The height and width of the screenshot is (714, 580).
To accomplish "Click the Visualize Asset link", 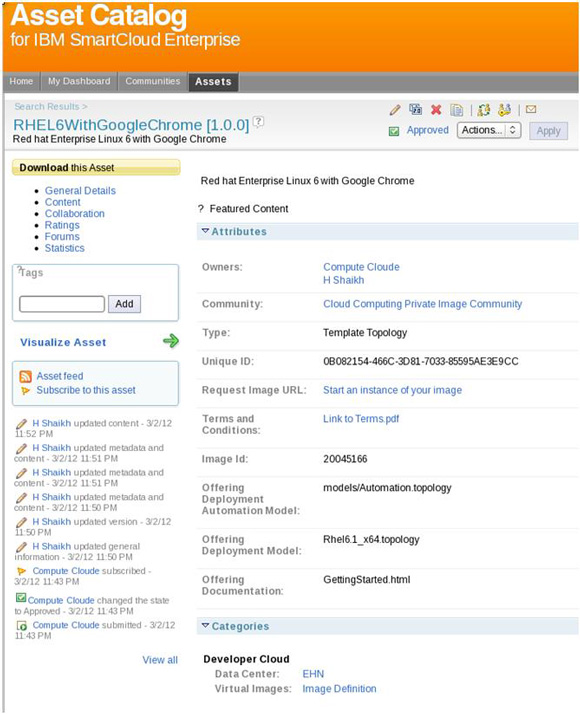I will 63,342.
